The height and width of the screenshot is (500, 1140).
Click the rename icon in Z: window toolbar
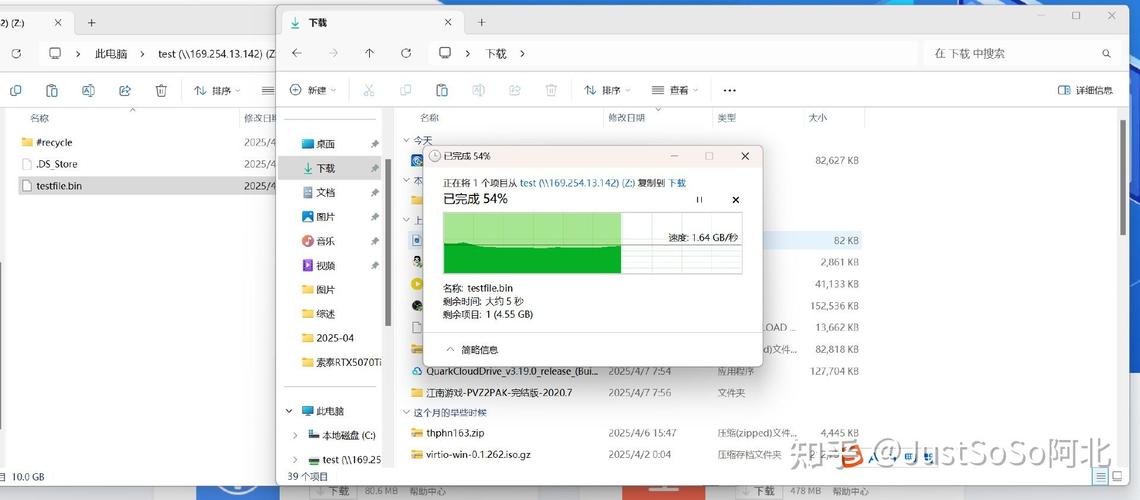click(88, 90)
